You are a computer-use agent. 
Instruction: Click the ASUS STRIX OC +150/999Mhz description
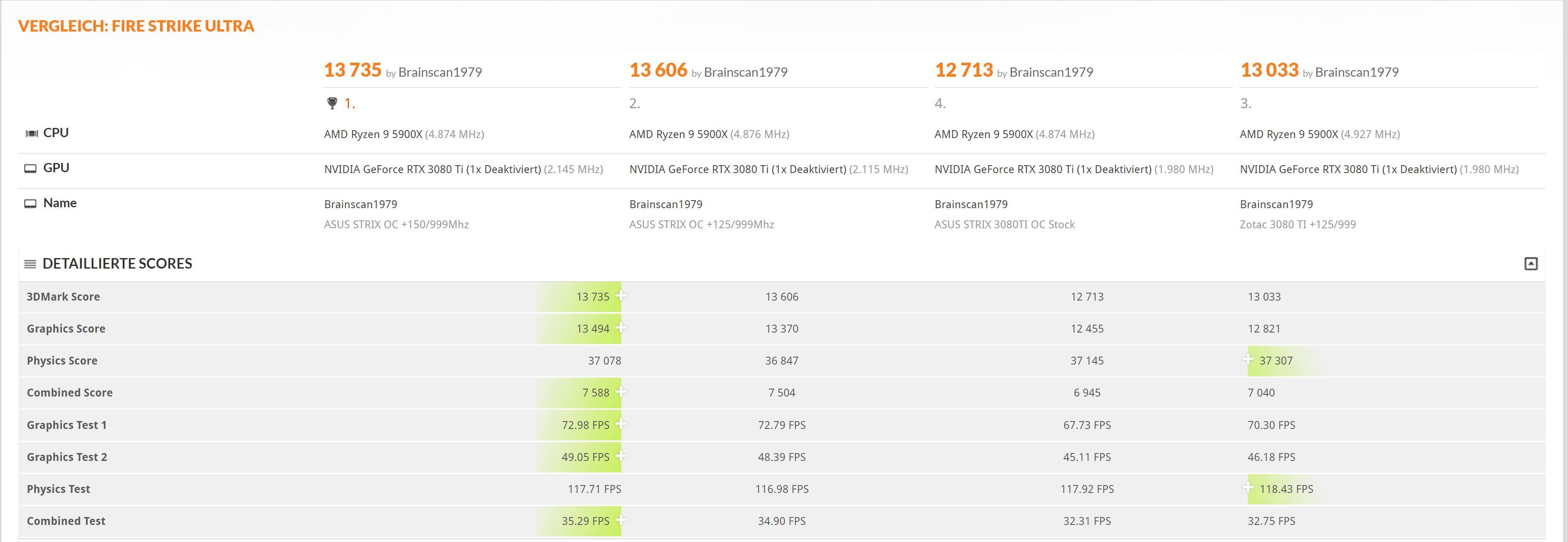pyautogui.click(x=396, y=224)
